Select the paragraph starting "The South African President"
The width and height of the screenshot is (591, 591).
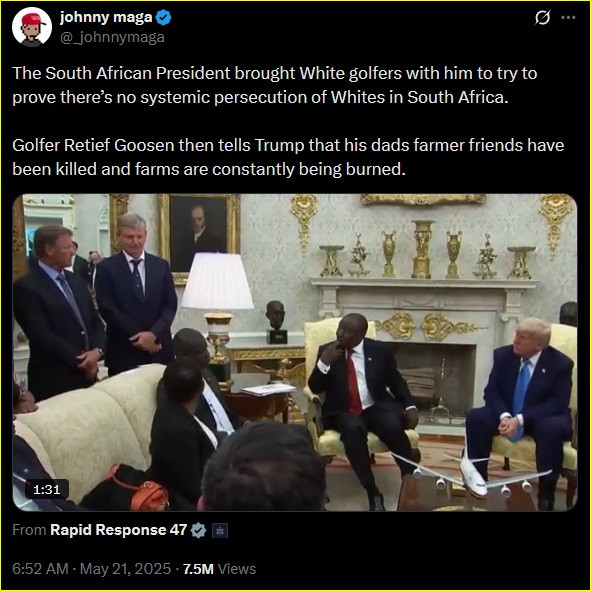click(x=275, y=85)
